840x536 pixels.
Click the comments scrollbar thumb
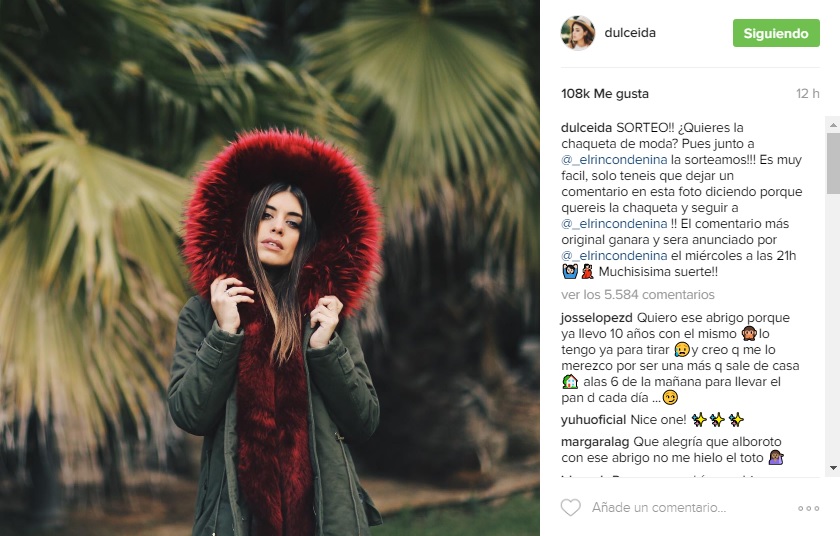[x=833, y=163]
